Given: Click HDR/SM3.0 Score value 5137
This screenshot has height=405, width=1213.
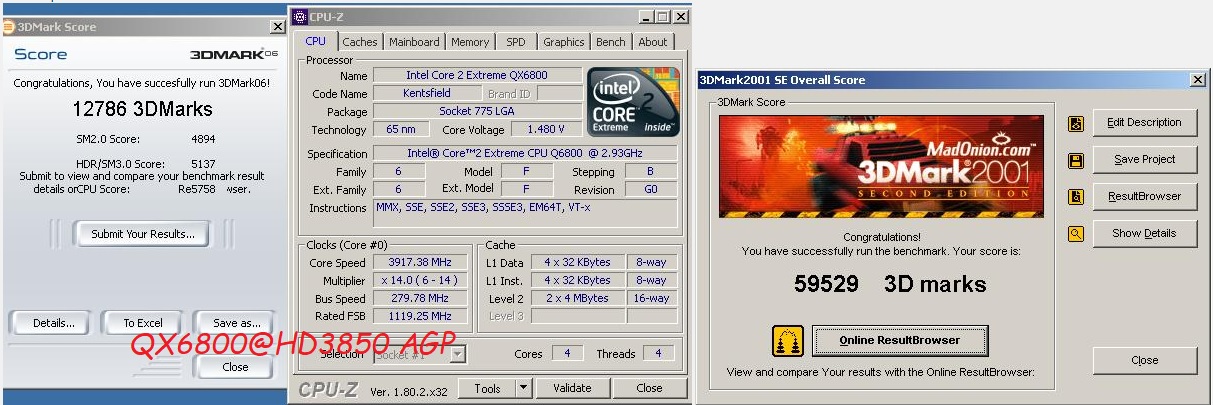Looking at the screenshot, I should [203, 164].
